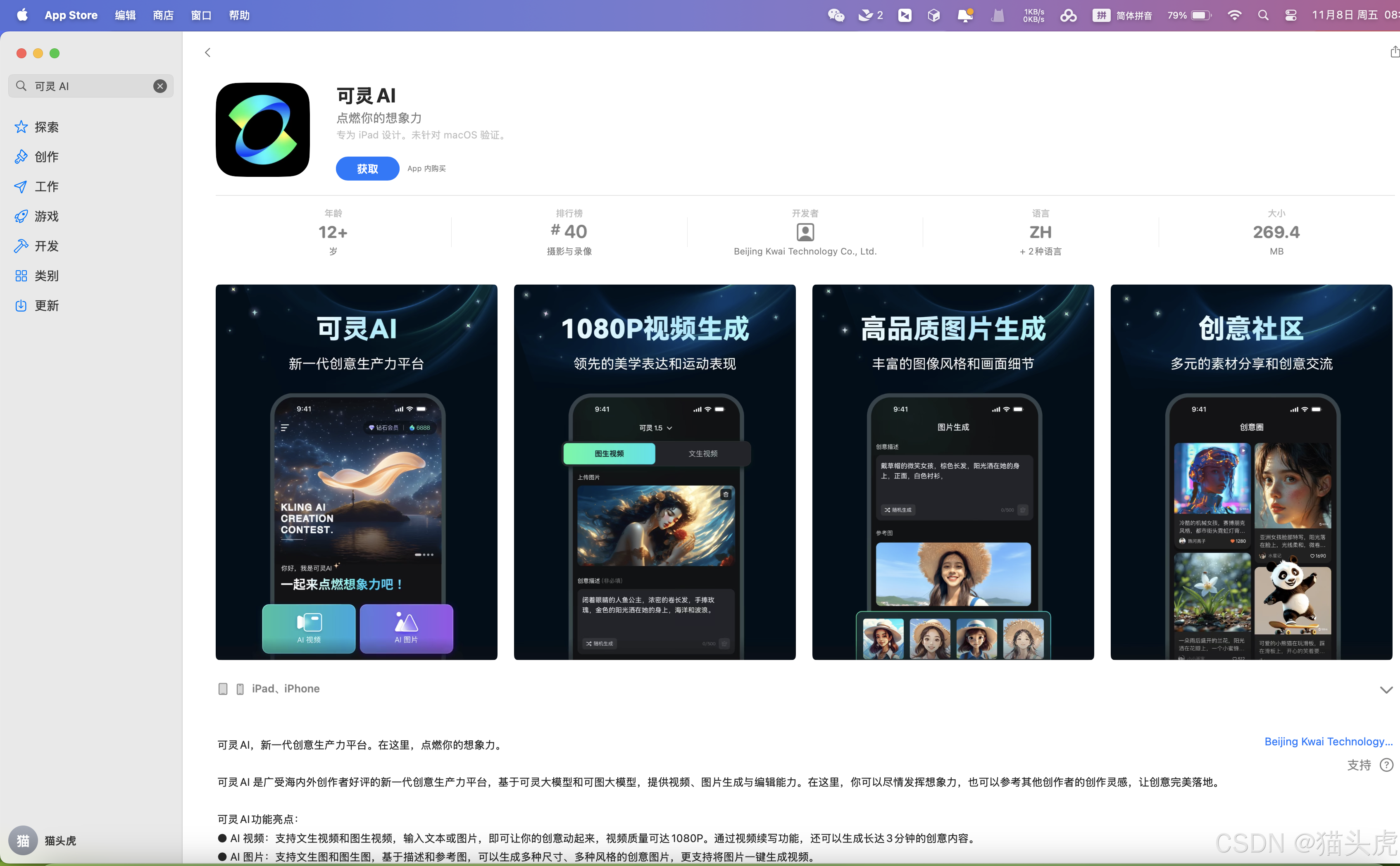
Task: Open the 创意社区 screenshot
Action: [1251, 472]
